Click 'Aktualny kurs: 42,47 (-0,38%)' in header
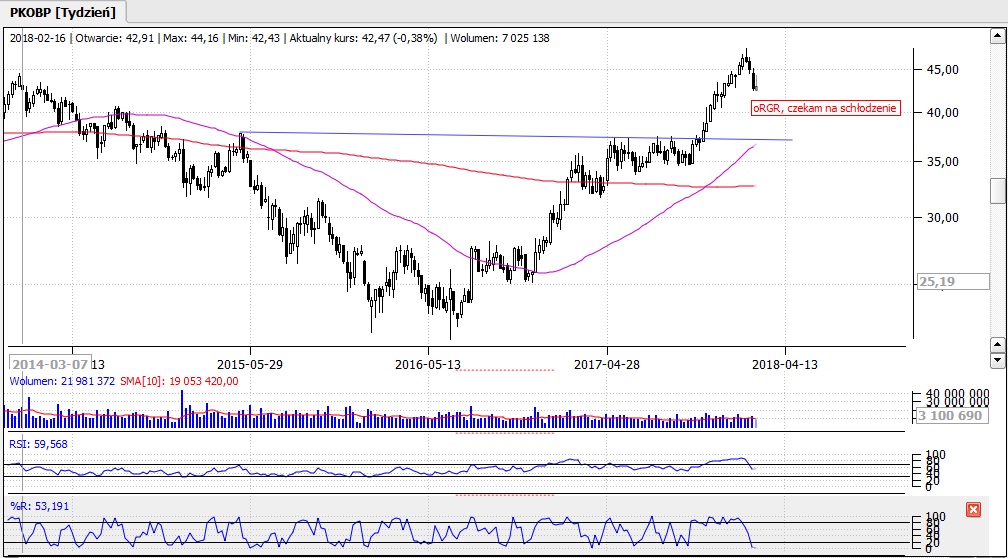Image resolution: width=1008 pixels, height=558 pixels. pyautogui.click(x=364, y=38)
